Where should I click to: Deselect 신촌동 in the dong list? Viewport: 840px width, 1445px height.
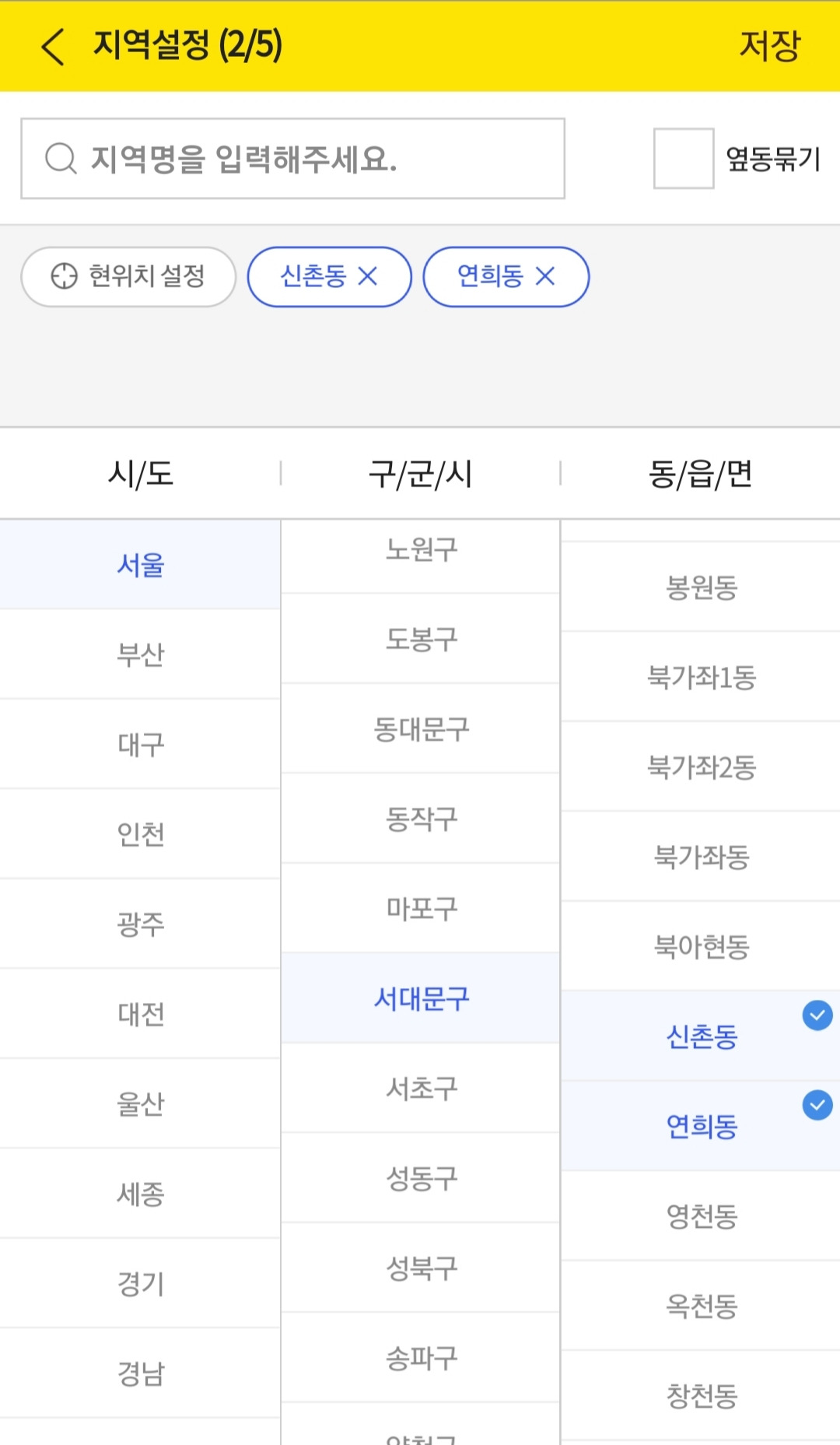pyautogui.click(x=701, y=1036)
